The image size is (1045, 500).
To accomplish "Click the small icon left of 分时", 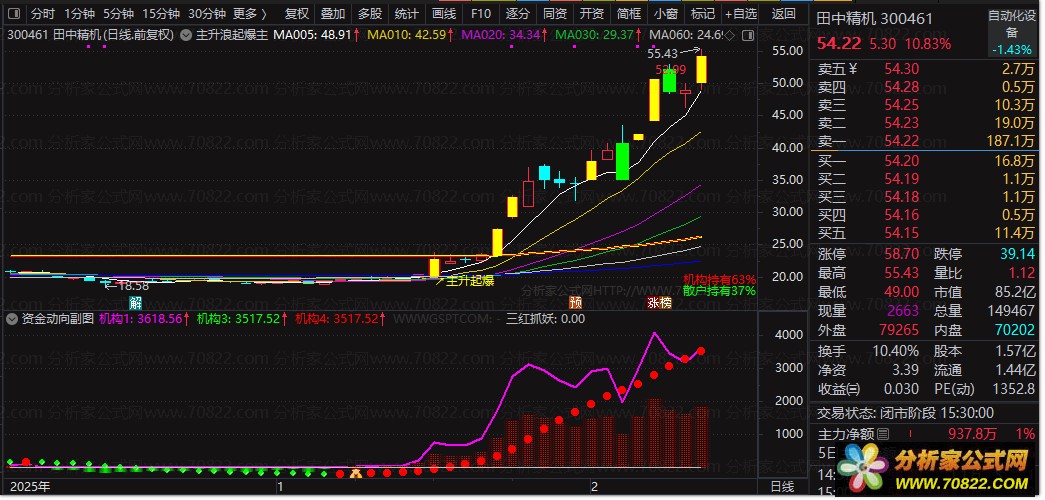I will [x=14, y=14].
